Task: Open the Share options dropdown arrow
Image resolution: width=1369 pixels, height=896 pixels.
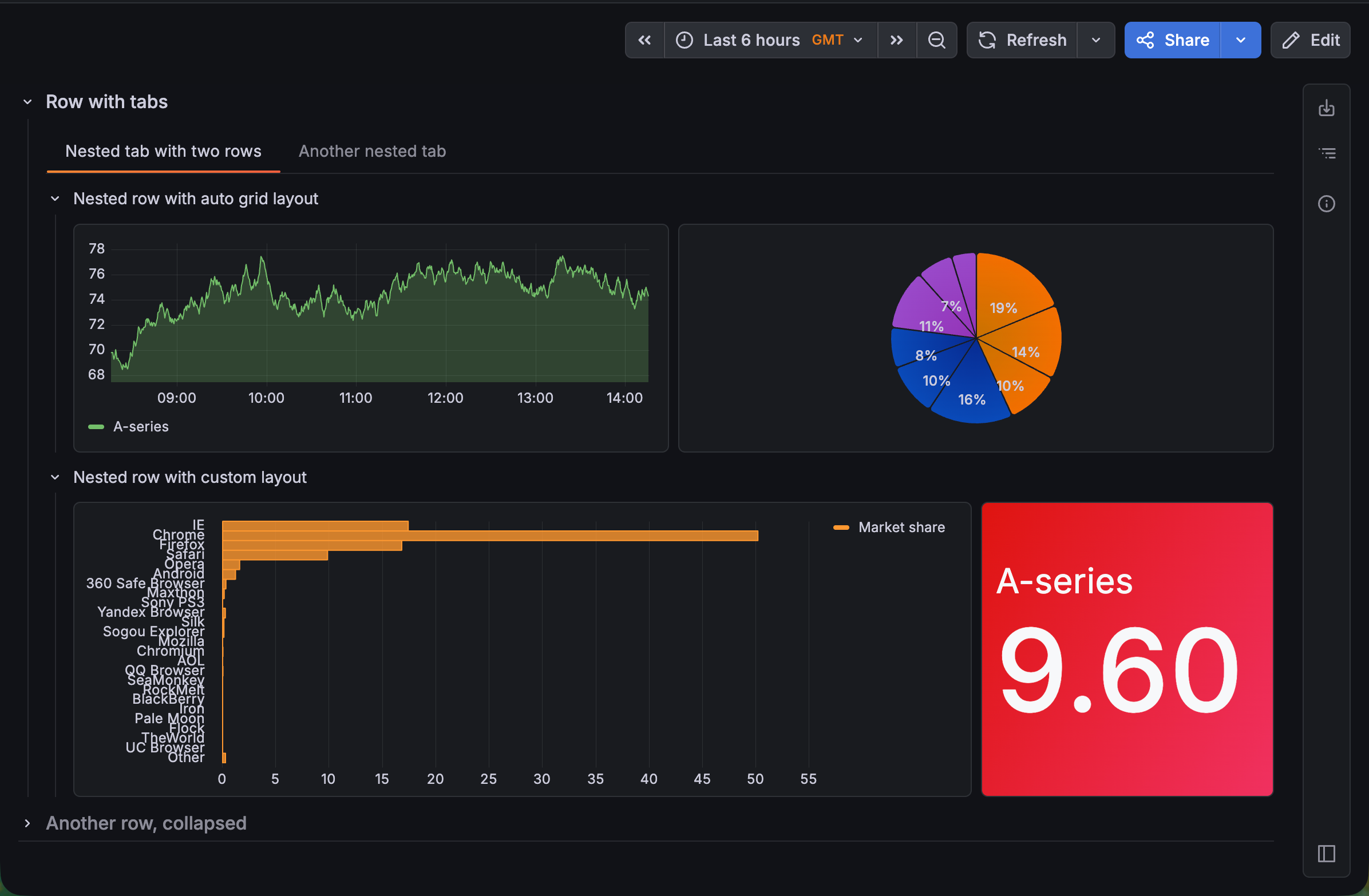Action: pos(1240,40)
